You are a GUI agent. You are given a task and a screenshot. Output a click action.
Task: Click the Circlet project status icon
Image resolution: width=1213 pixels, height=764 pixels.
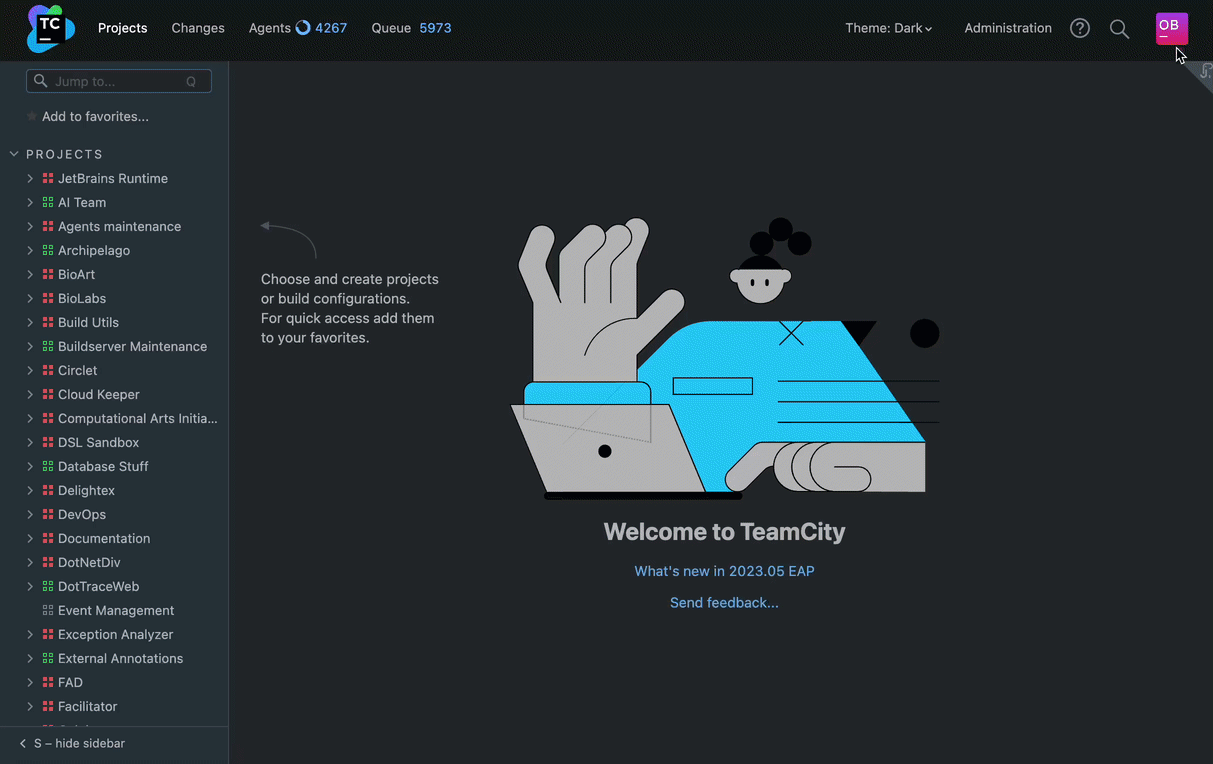pos(48,371)
